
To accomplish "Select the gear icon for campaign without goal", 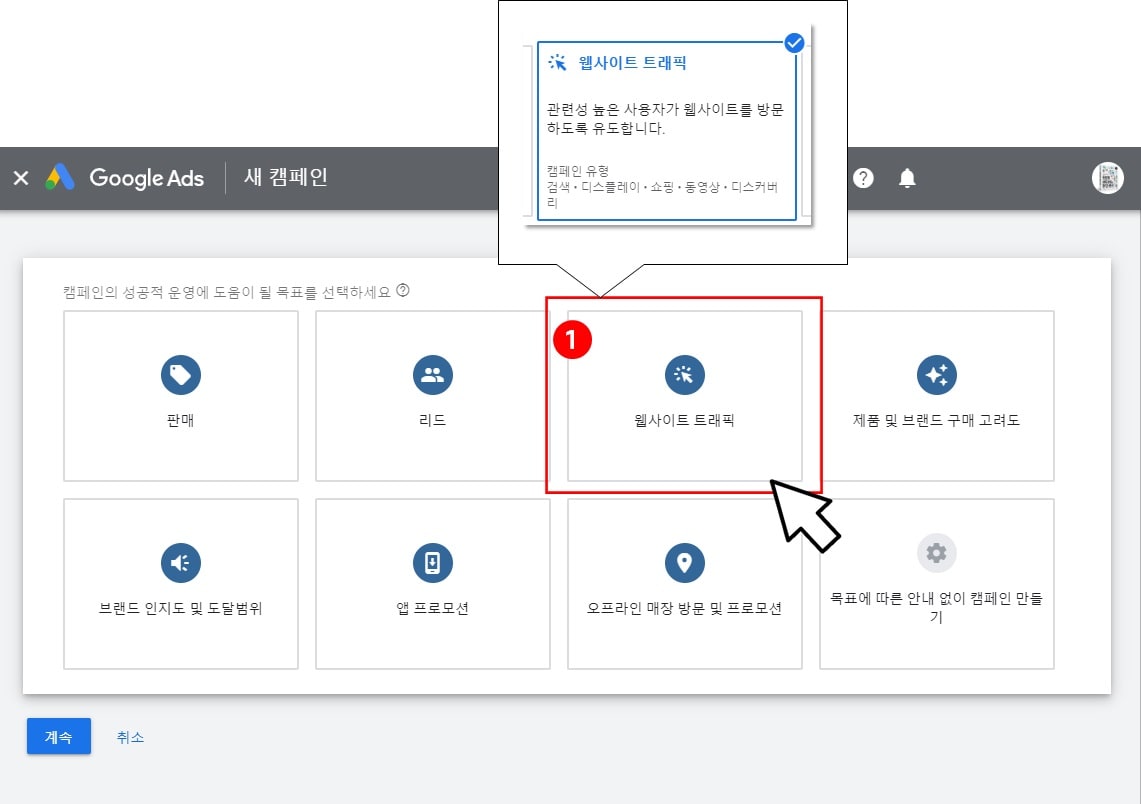I will tap(937, 553).
